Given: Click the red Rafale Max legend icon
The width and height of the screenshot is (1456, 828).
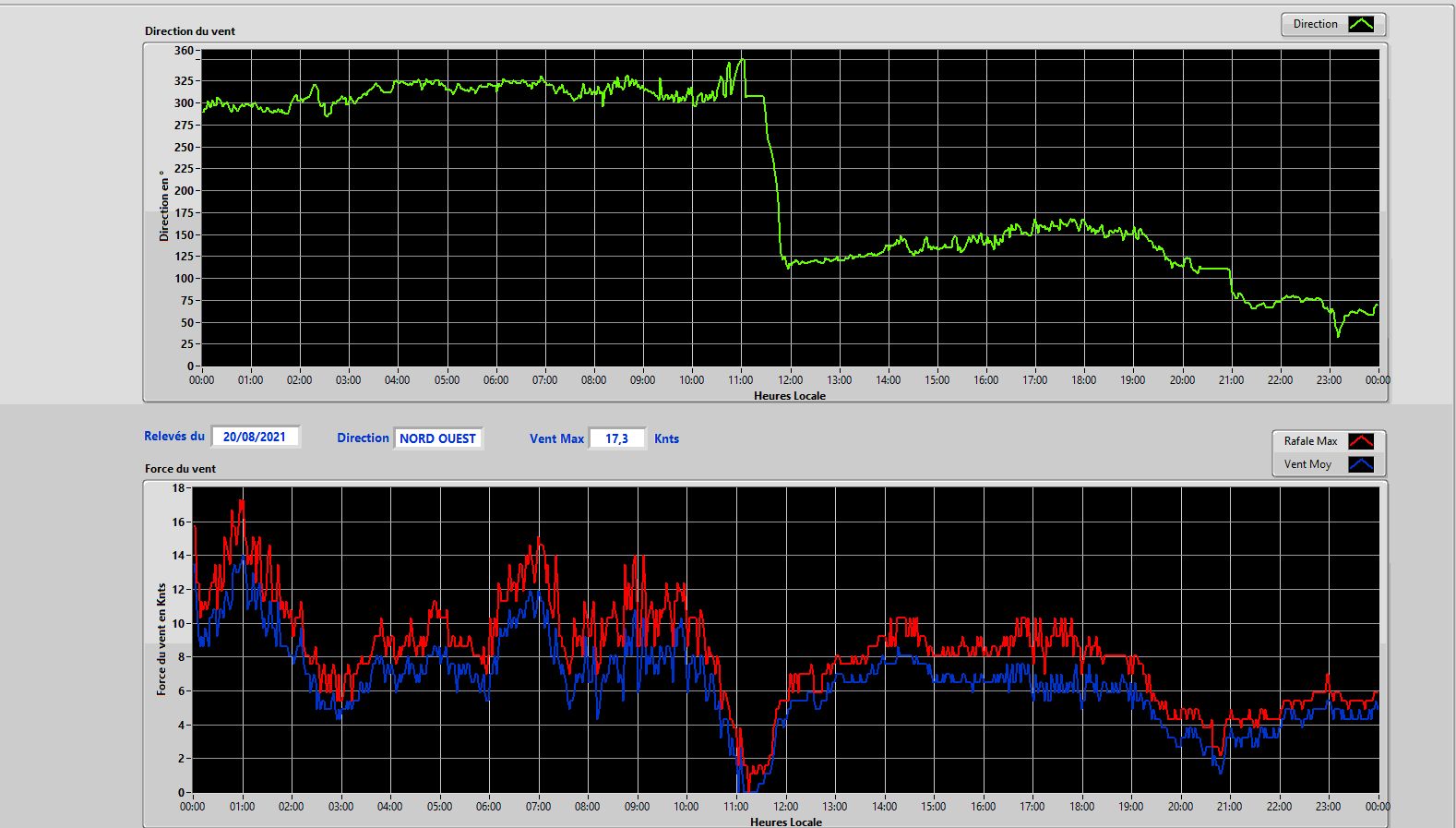Looking at the screenshot, I should pyautogui.click(x=1361, y=441).
